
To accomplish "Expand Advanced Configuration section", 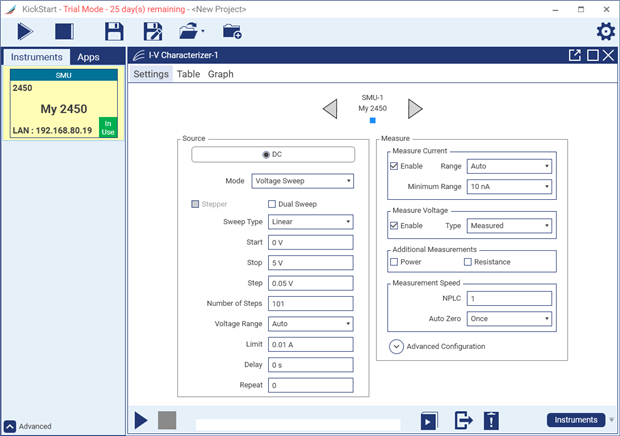I will pyautogui.click(x=397, y=346).
